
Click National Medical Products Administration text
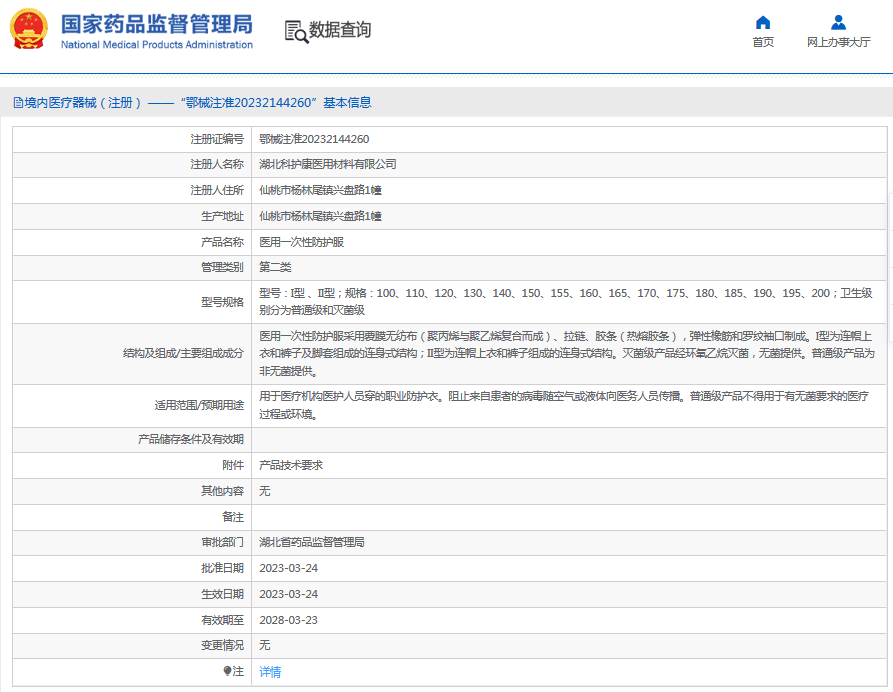(x=157, y=44)
